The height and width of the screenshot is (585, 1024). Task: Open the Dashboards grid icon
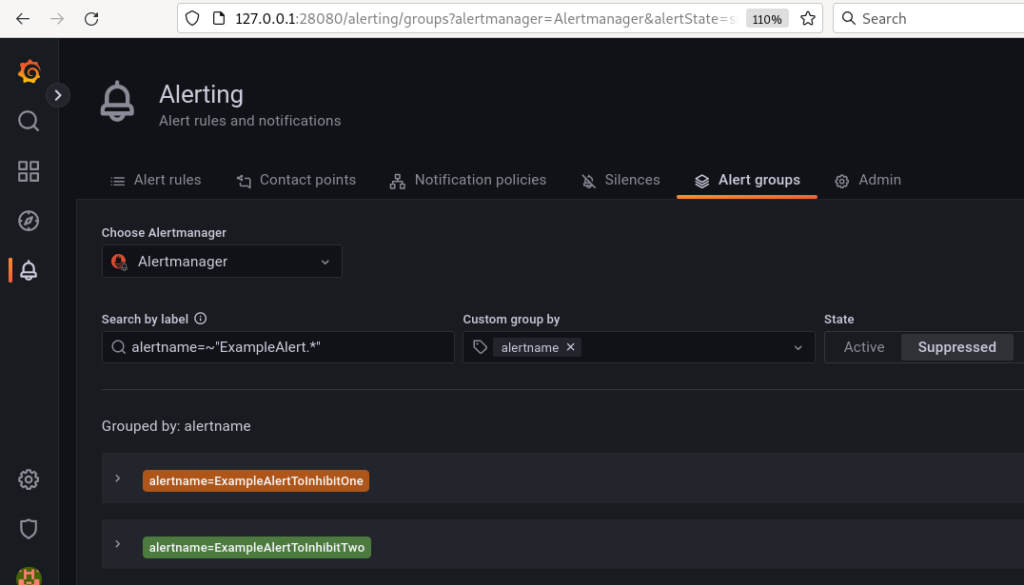pyautogui.click(x=29, y=171)
